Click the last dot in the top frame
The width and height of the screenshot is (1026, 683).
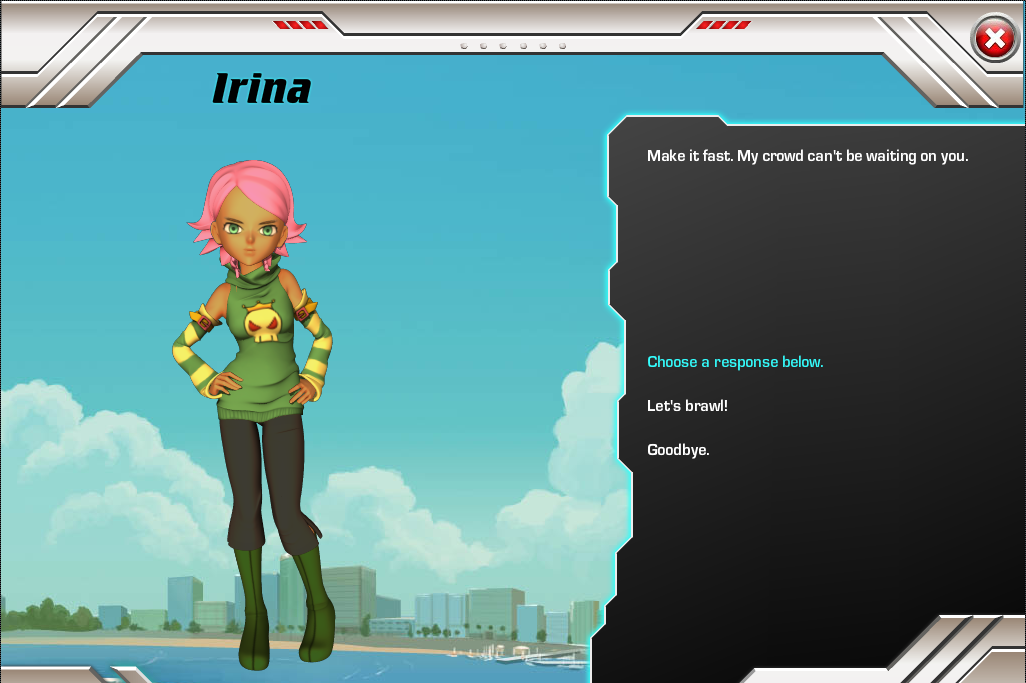point(563,46)
